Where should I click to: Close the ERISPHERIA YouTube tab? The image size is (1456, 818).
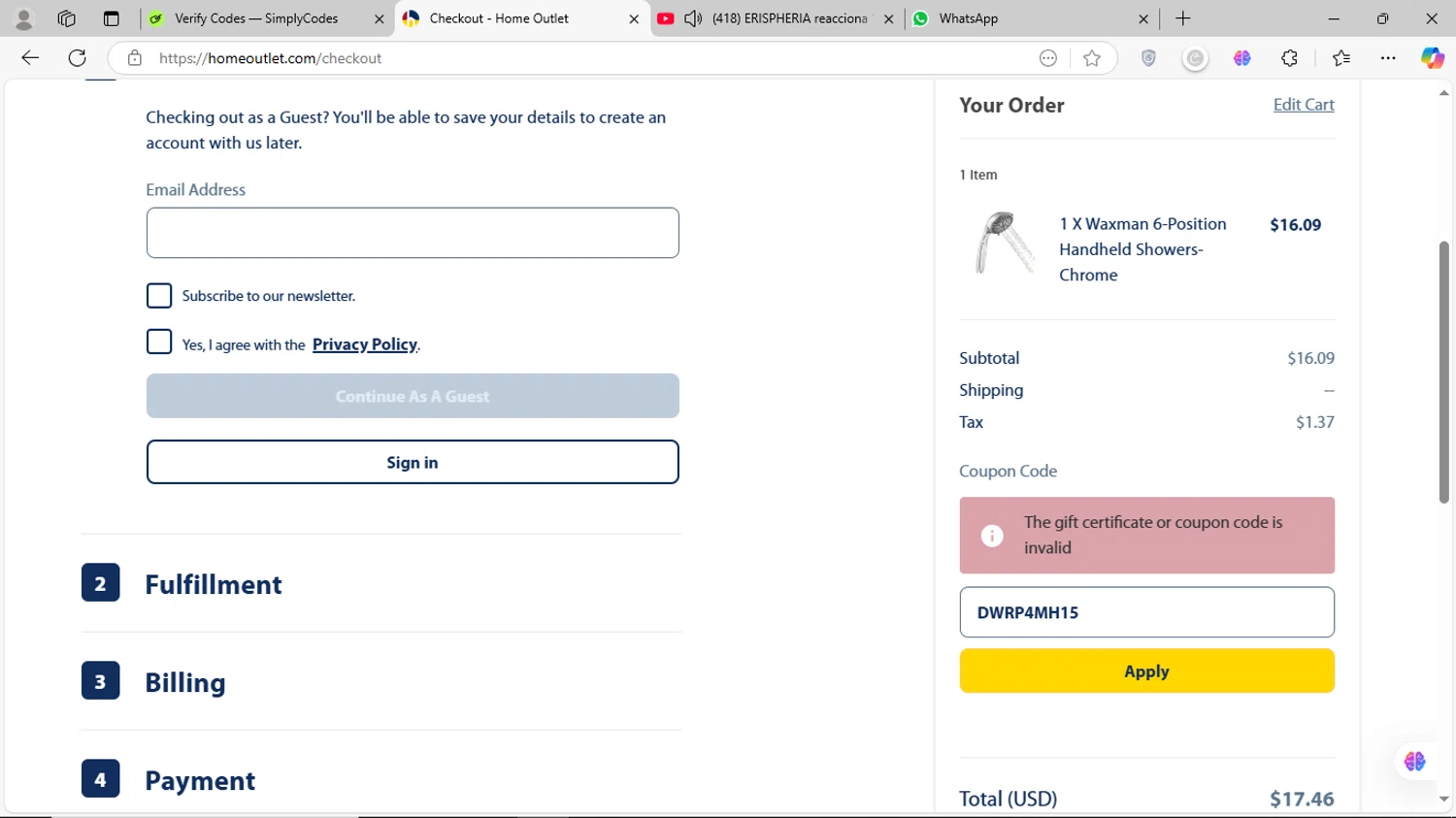coord(888,18)
